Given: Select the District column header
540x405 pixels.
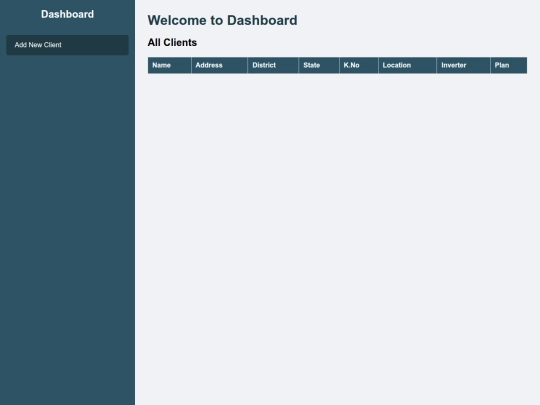Looking at the screenshot, I should [x=273, y=65].
